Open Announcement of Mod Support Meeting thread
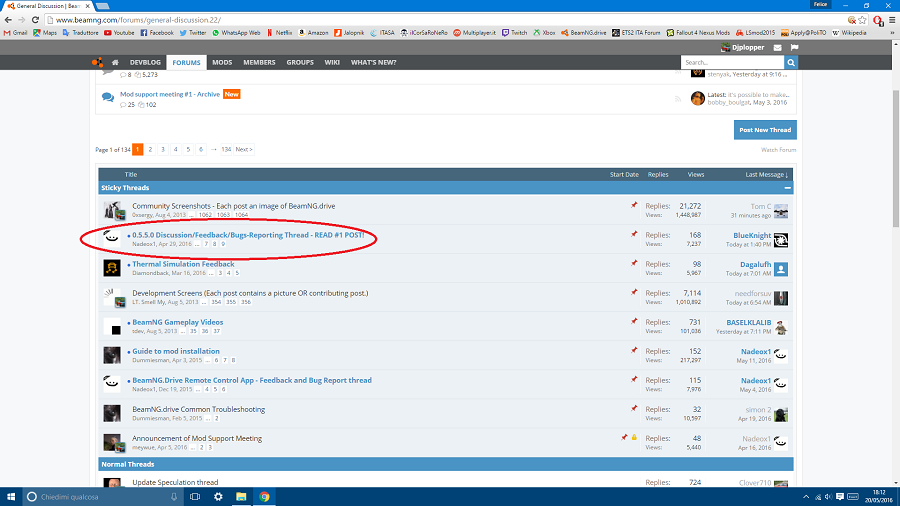The height and width of the screenshot is (506, 900). tap(197, 438)
